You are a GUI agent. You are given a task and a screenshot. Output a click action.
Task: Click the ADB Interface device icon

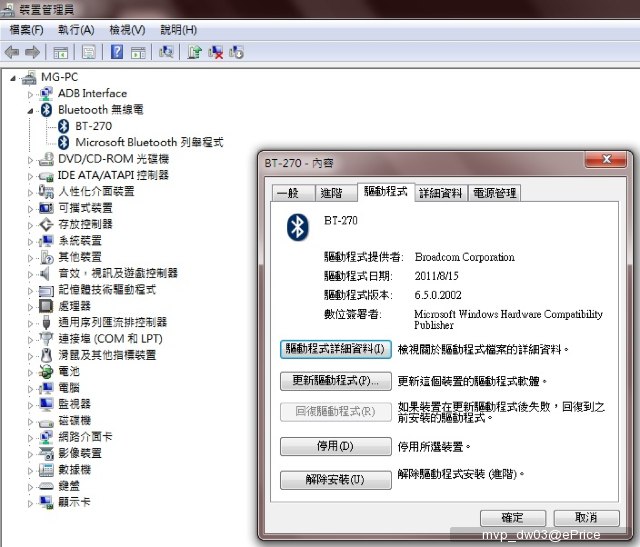pos(46,93)
